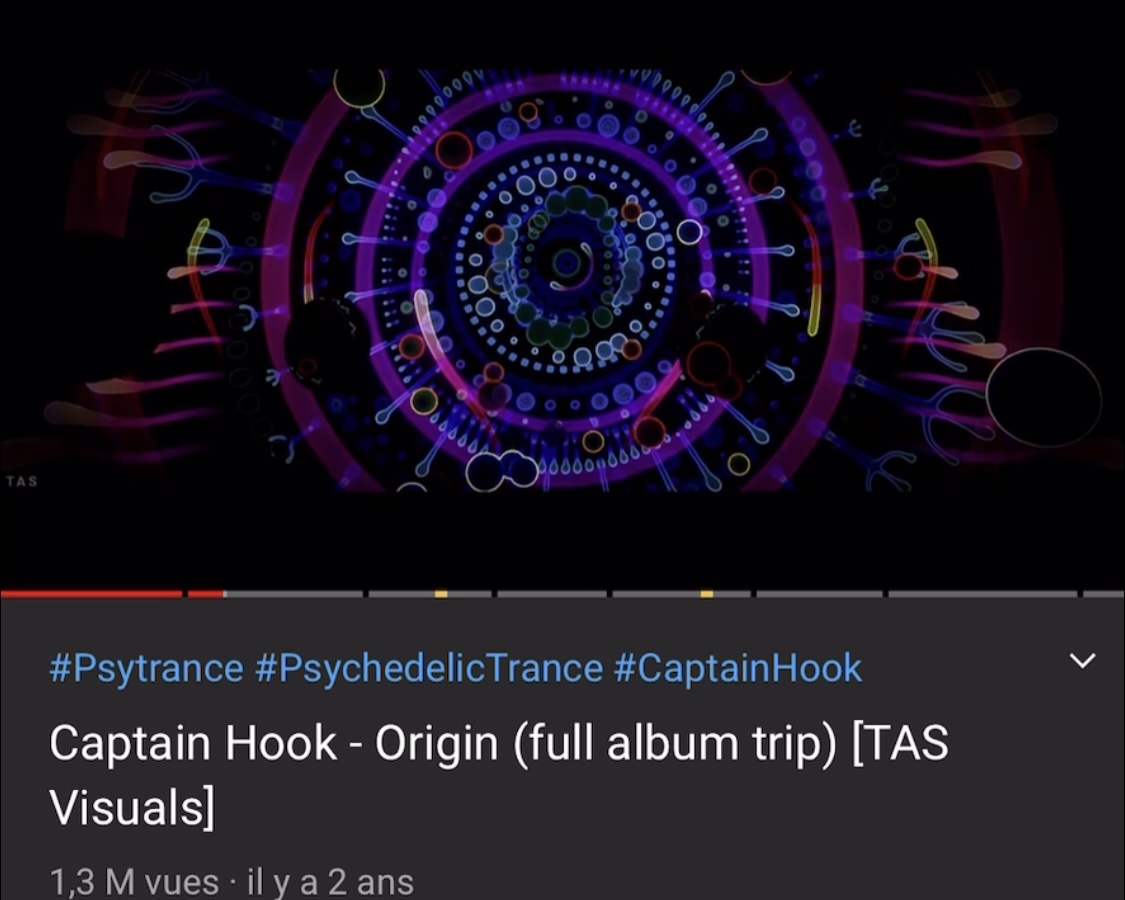
Task: Open the #Psytrance hashtag
Action: coord(146,668)
